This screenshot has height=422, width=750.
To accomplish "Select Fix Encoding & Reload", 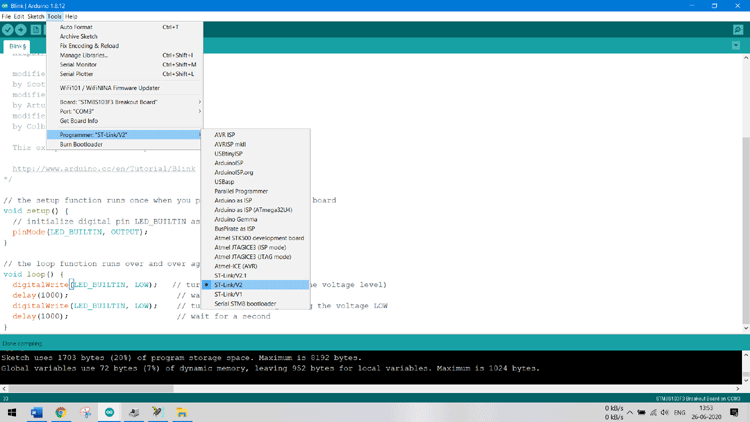I will coord(124,46).
